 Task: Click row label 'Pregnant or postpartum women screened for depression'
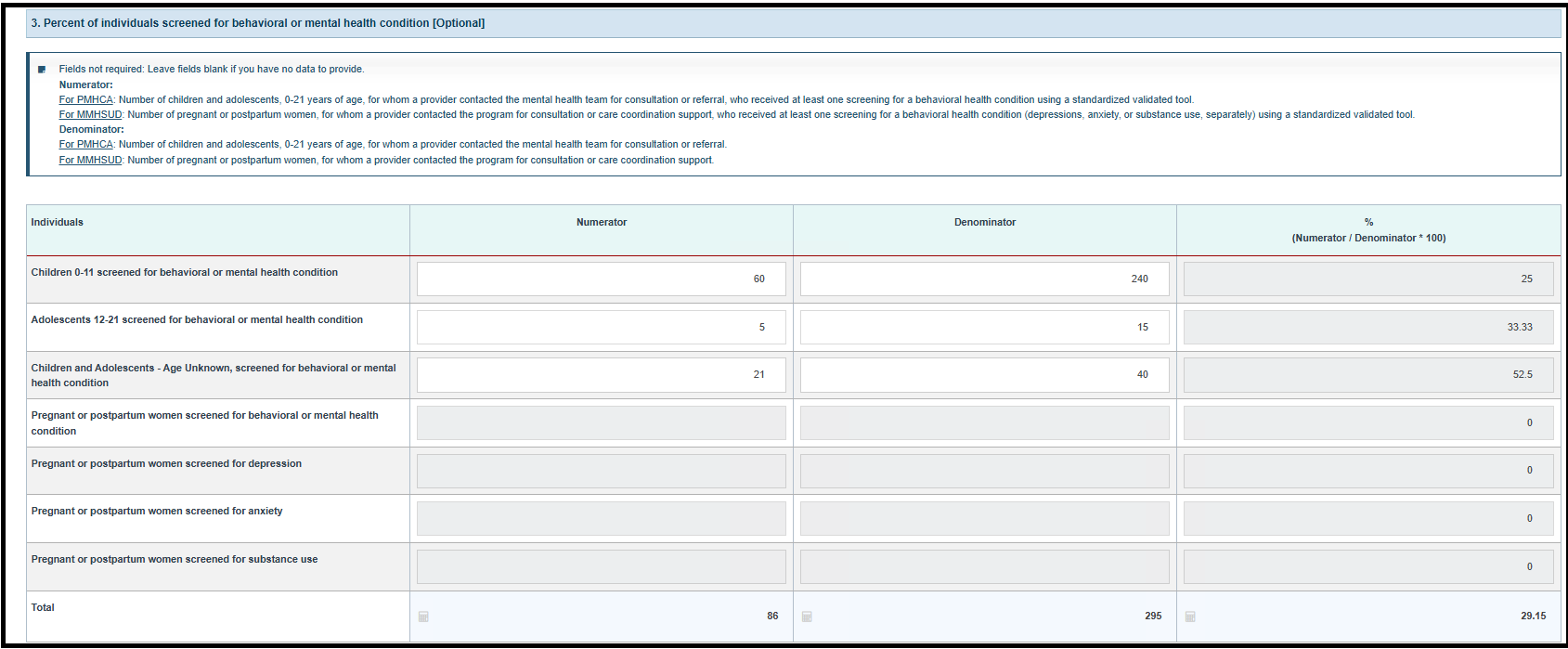166,463
